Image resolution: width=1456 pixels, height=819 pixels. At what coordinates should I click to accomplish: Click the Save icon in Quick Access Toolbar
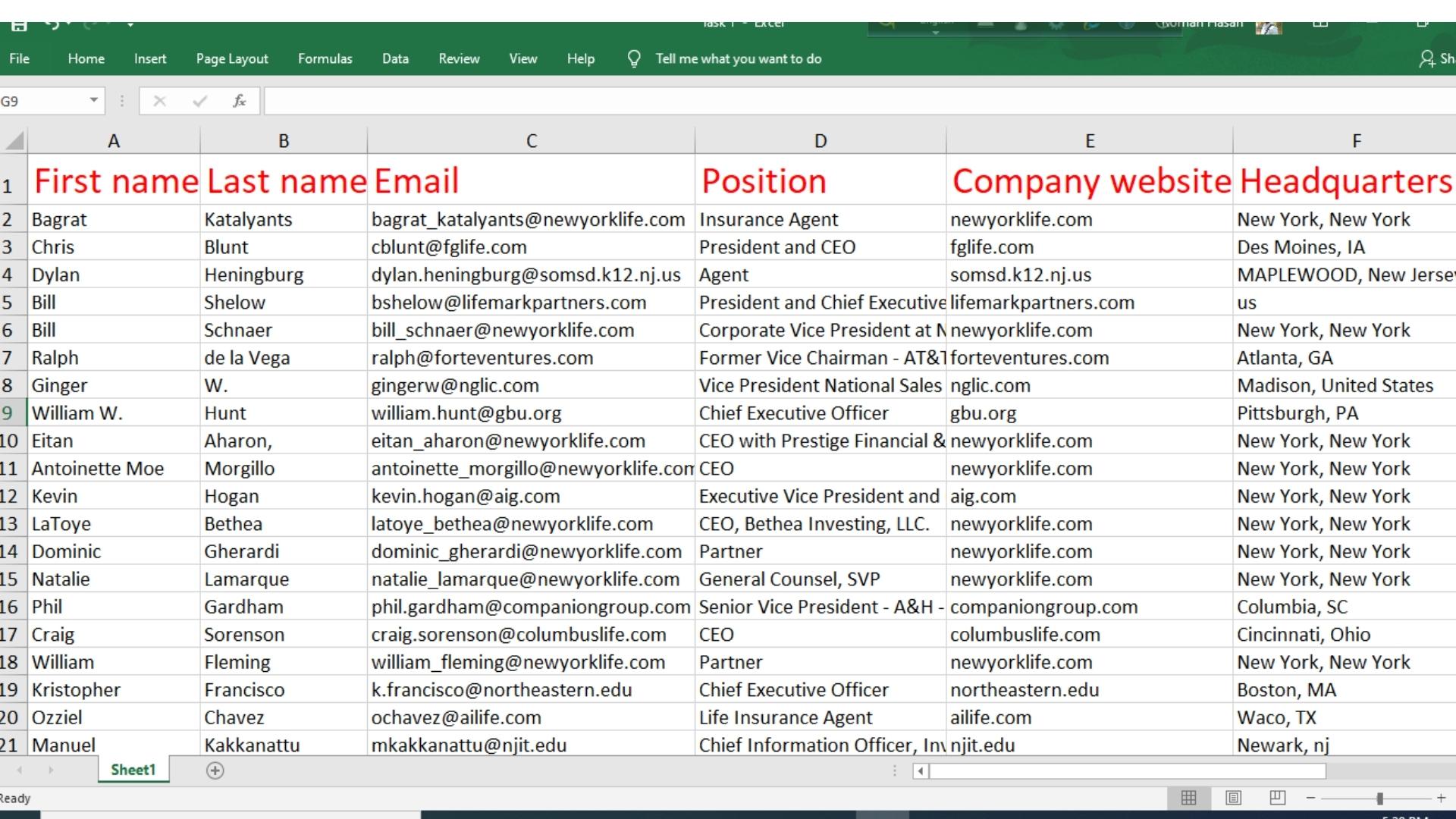[x=20, y=24]
